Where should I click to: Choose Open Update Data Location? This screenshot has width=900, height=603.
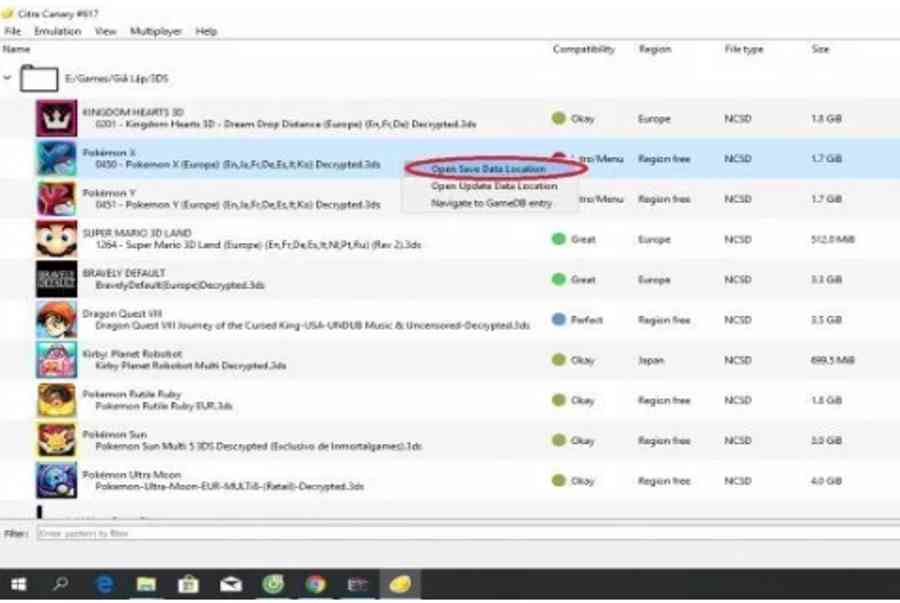494,186
